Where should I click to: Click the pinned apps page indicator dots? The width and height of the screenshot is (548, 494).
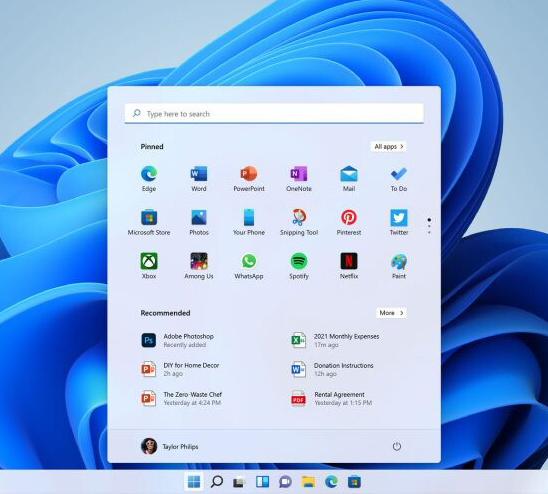point(429,226)
